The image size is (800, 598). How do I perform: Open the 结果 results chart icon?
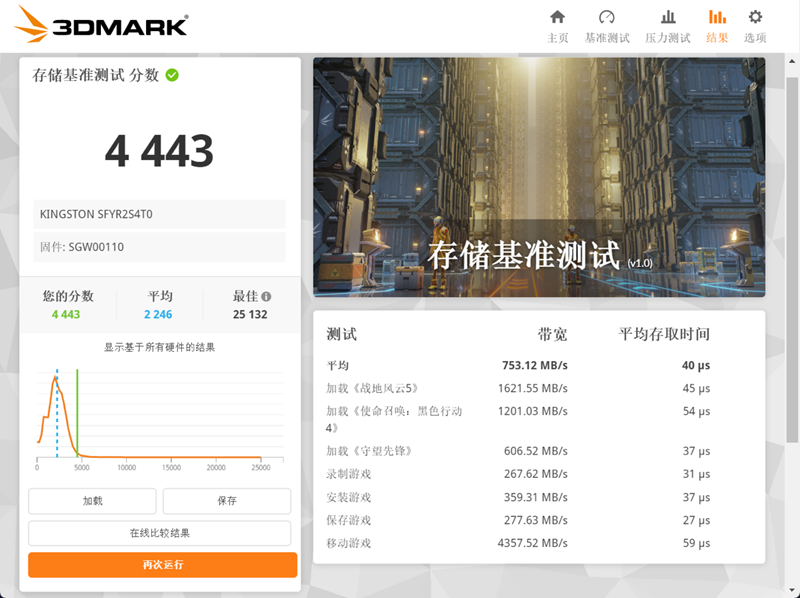[x=717, y=17]
